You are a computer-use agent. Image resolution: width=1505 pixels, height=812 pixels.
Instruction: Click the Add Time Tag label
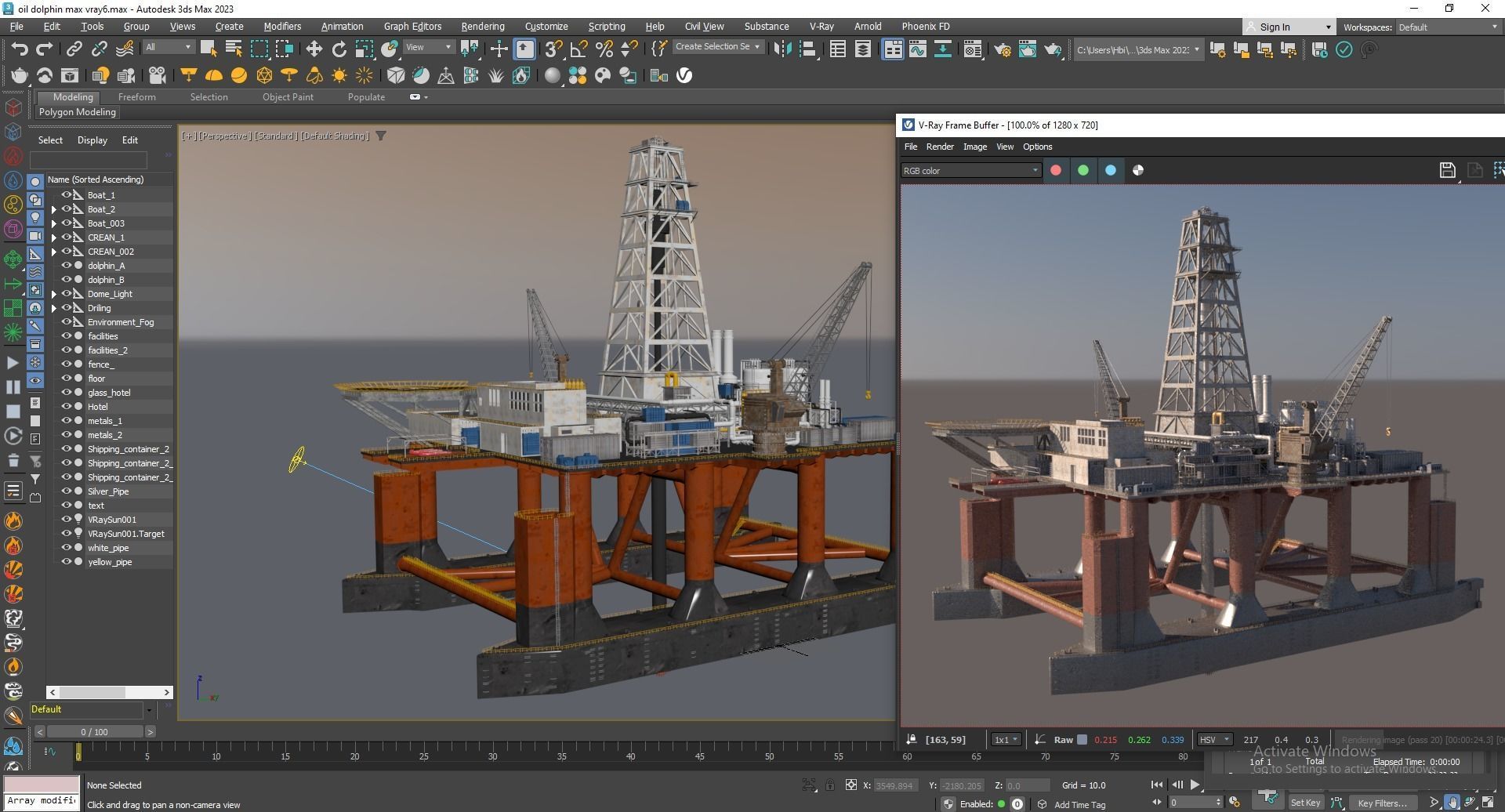(x=1079, y=804)
